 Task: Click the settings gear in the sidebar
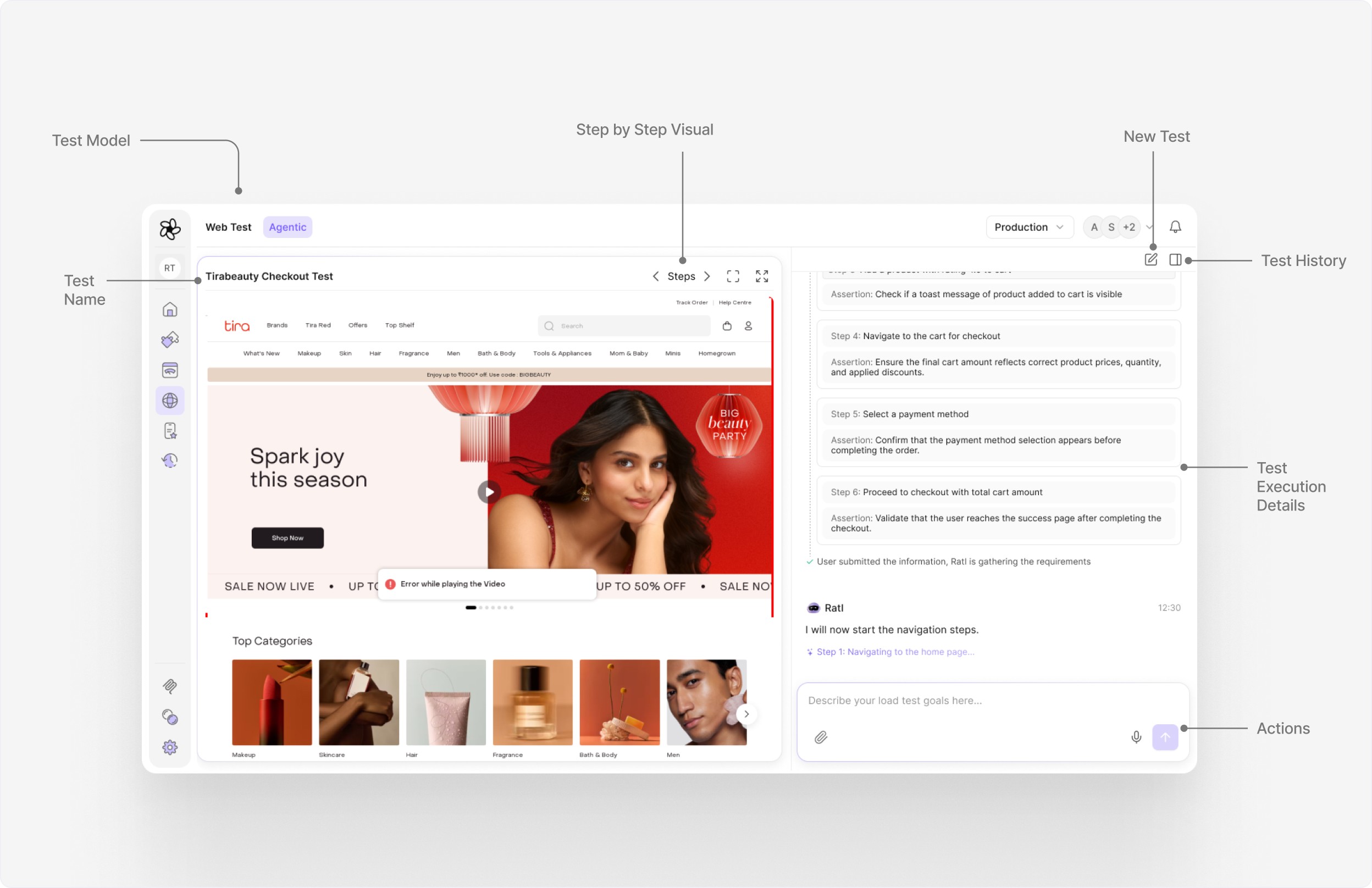point(169,747)
